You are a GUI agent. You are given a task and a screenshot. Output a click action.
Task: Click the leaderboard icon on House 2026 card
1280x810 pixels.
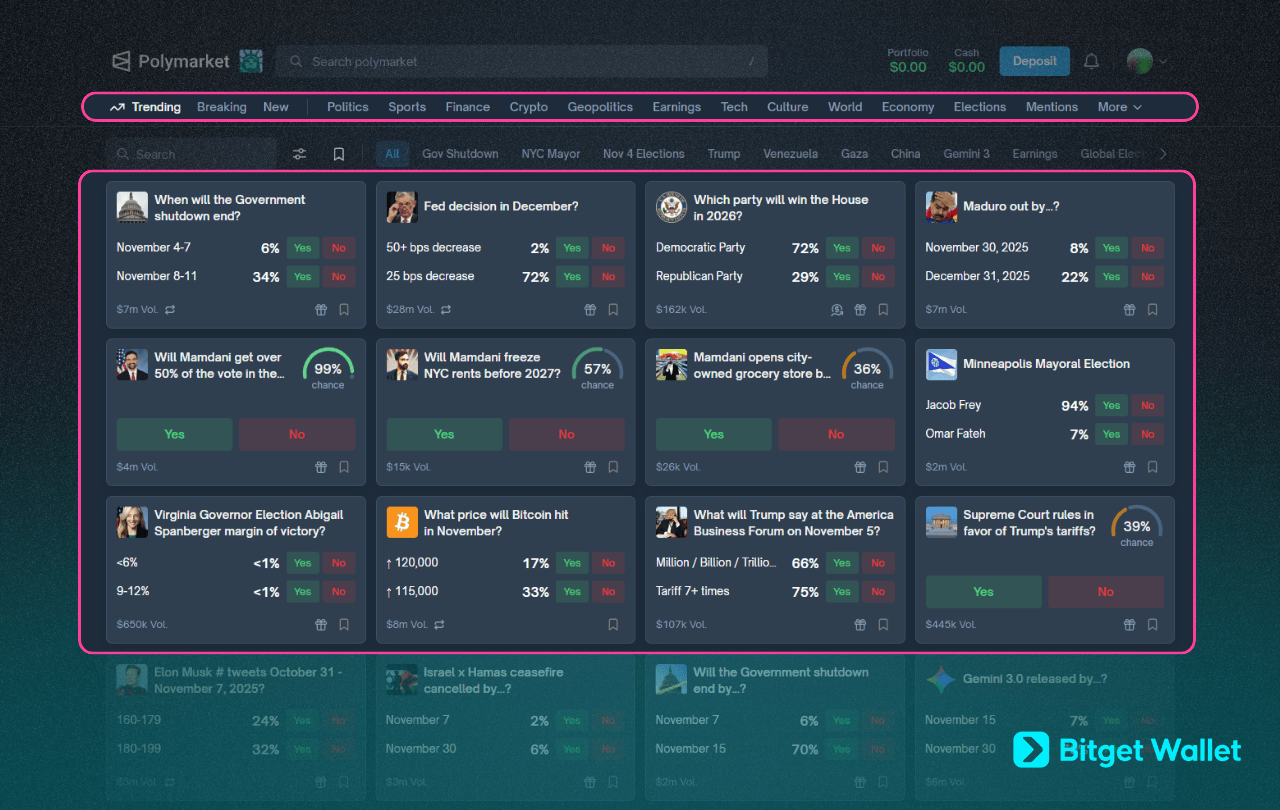pyautogui.click(x=837, y=310)
